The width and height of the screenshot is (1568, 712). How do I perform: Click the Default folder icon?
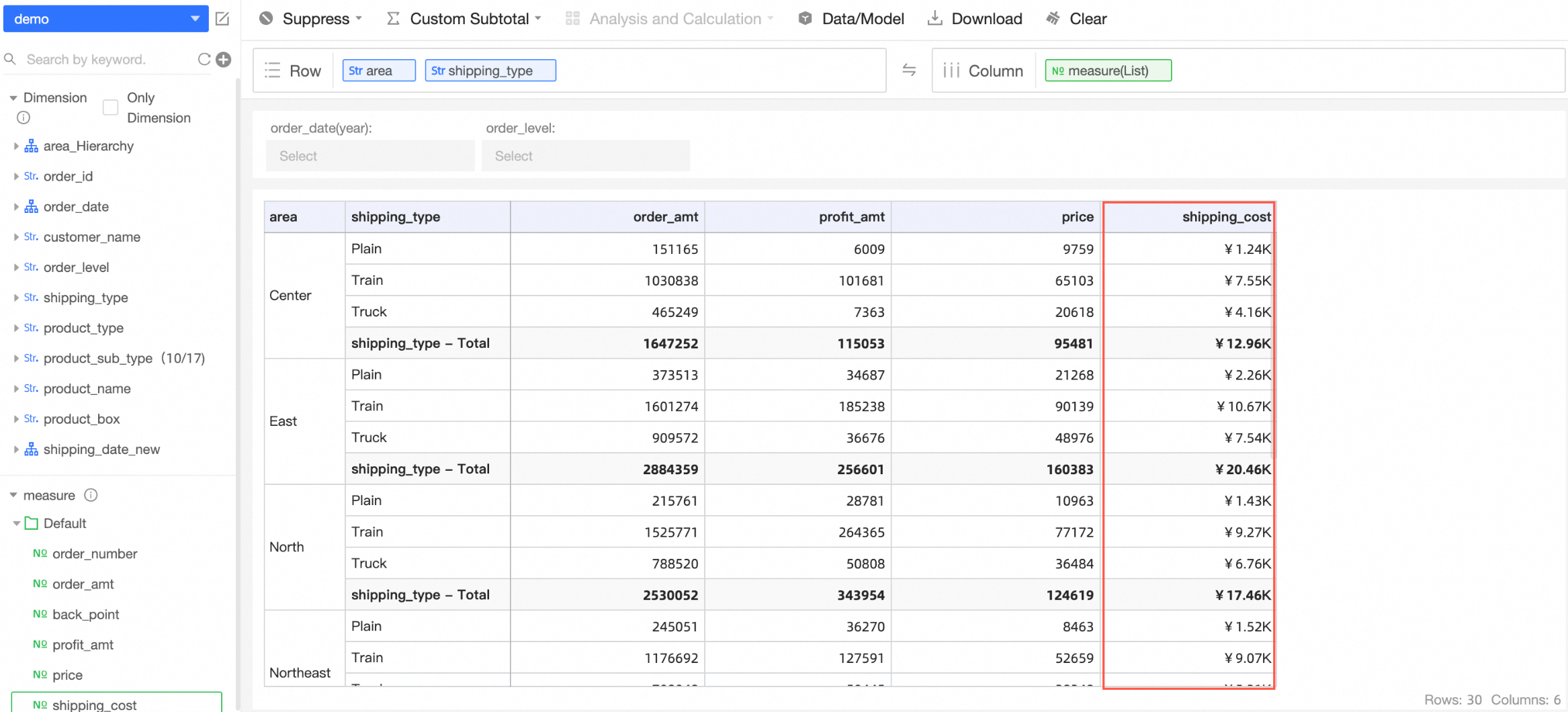[31, 523]
